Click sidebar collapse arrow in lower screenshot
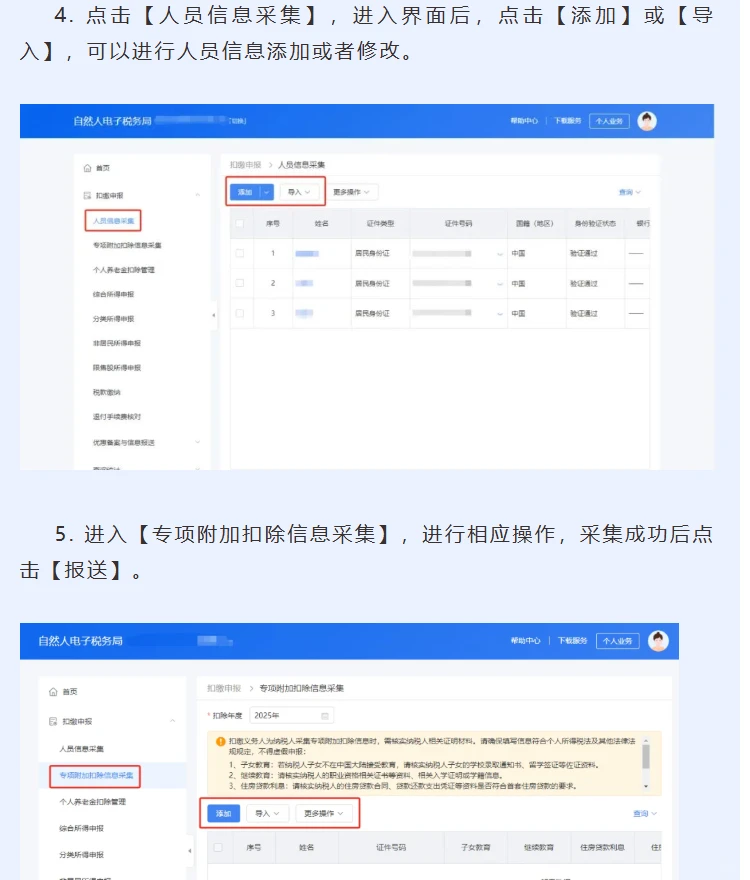The image size is (750, 880). [x=189, y=851]
